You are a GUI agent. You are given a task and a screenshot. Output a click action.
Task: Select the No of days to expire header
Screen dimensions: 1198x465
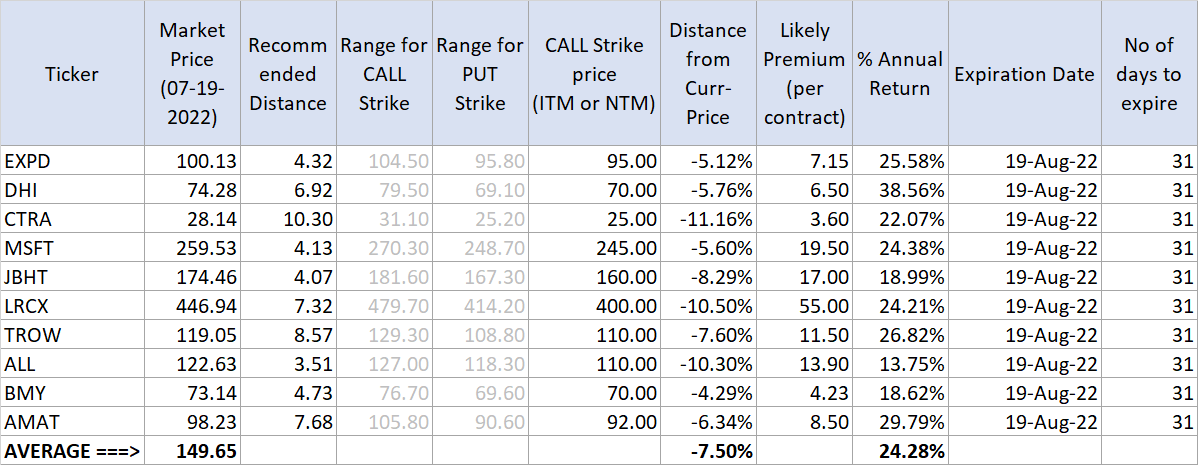coord(1148,74)
